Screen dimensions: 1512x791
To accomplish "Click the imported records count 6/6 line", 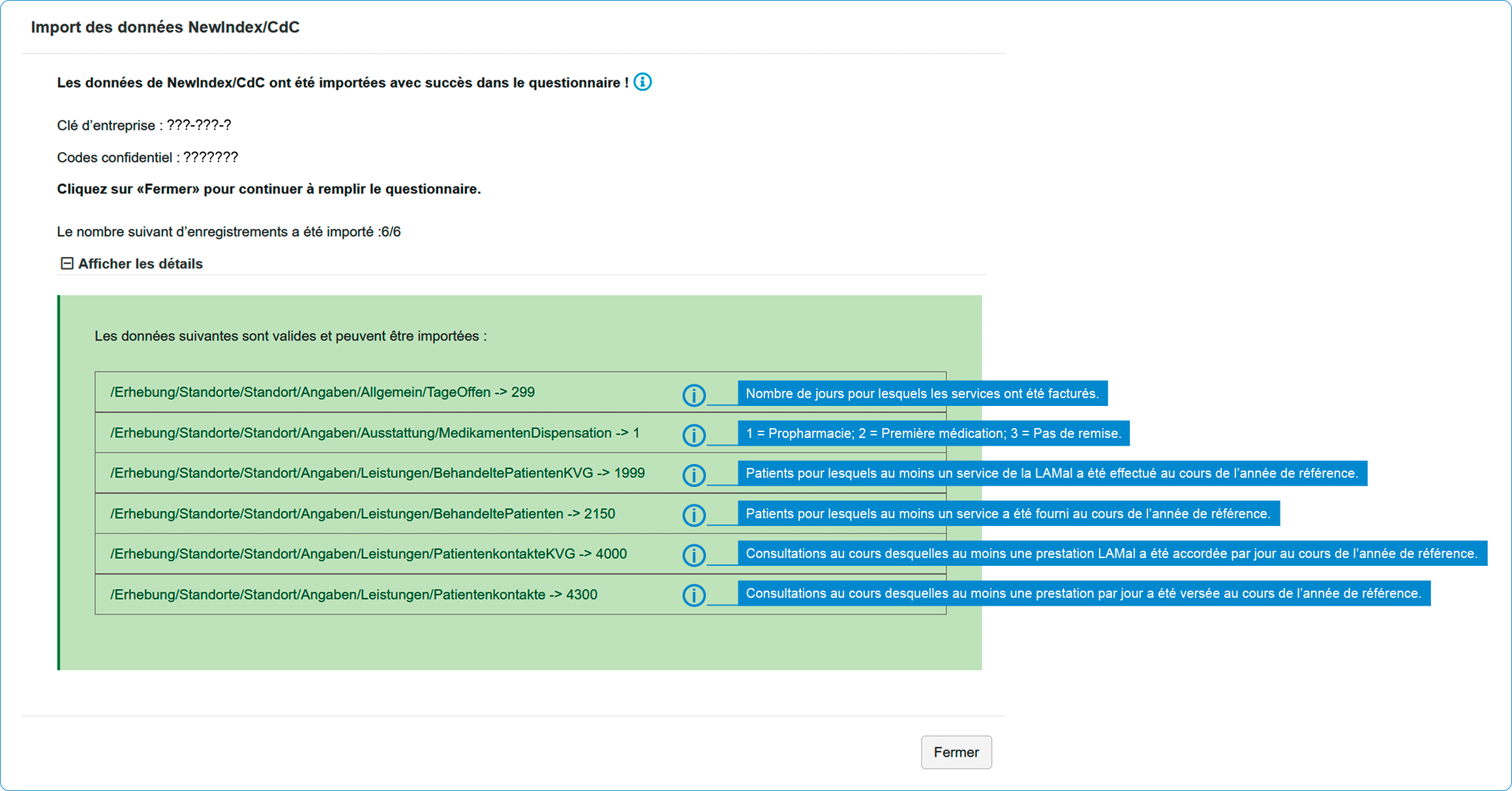I will click(228, 232).
